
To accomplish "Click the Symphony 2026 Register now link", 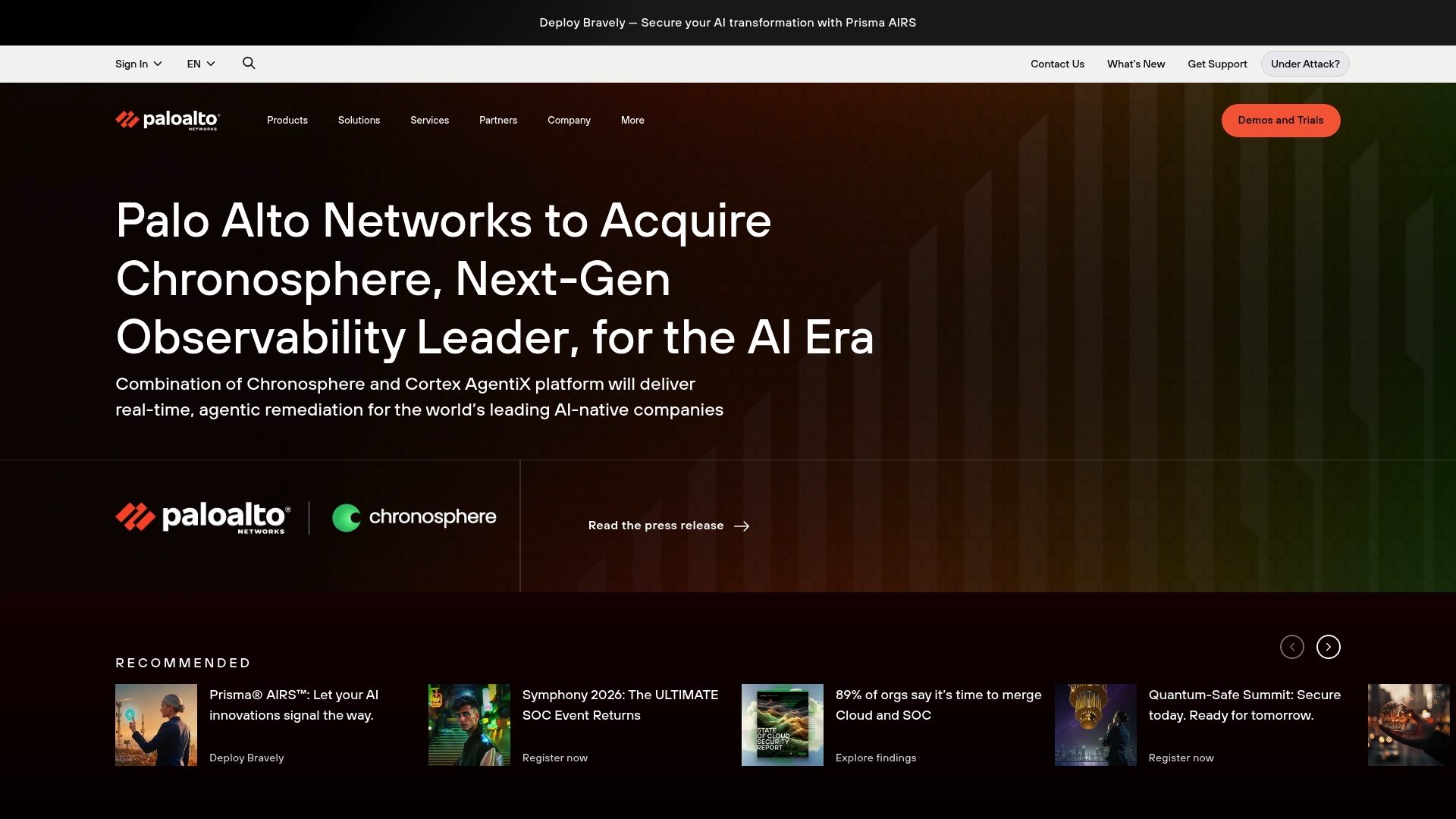I will click(x=554, y=758).
